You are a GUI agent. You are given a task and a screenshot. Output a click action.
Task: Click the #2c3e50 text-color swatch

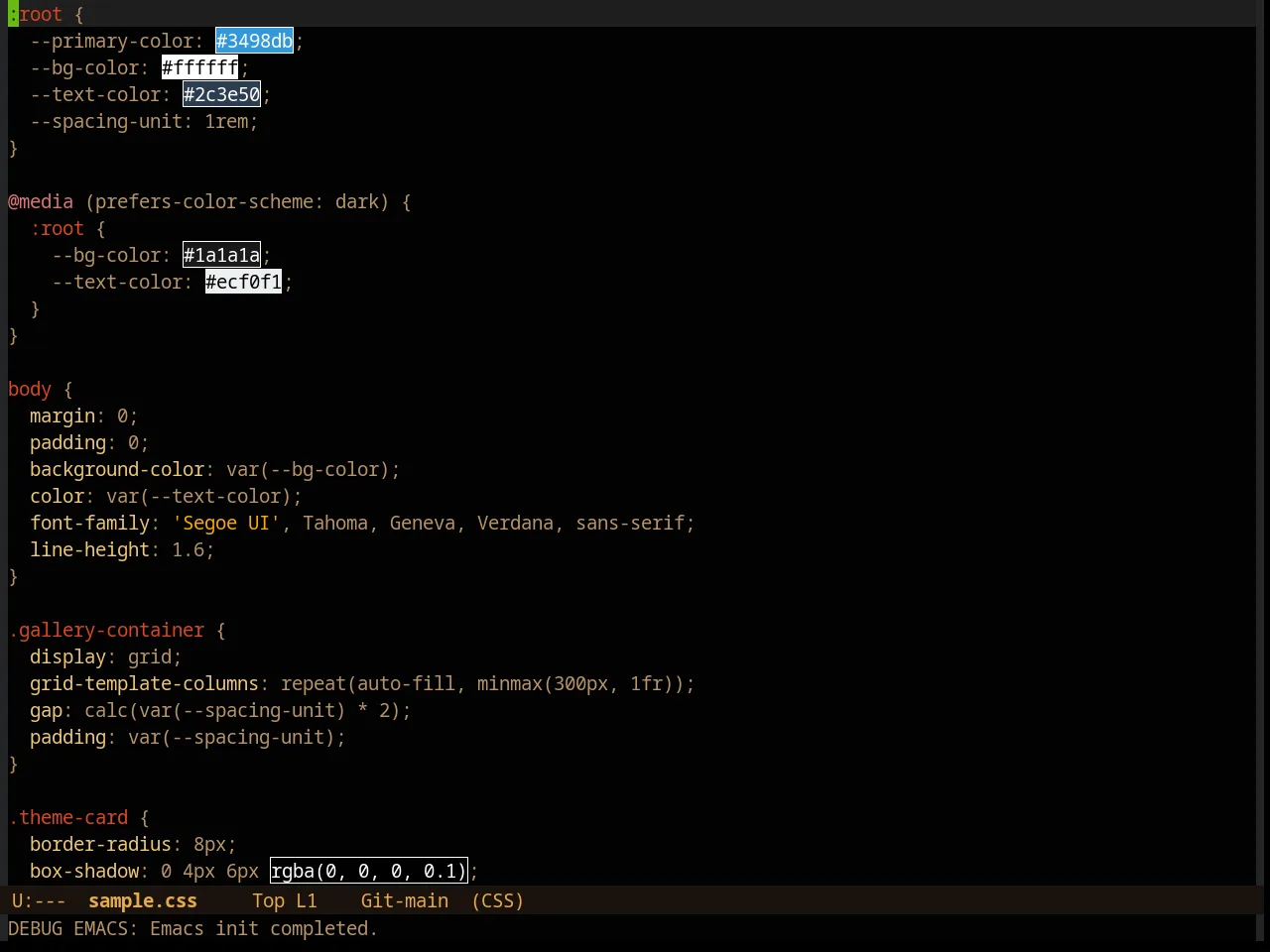click(222, 94)
